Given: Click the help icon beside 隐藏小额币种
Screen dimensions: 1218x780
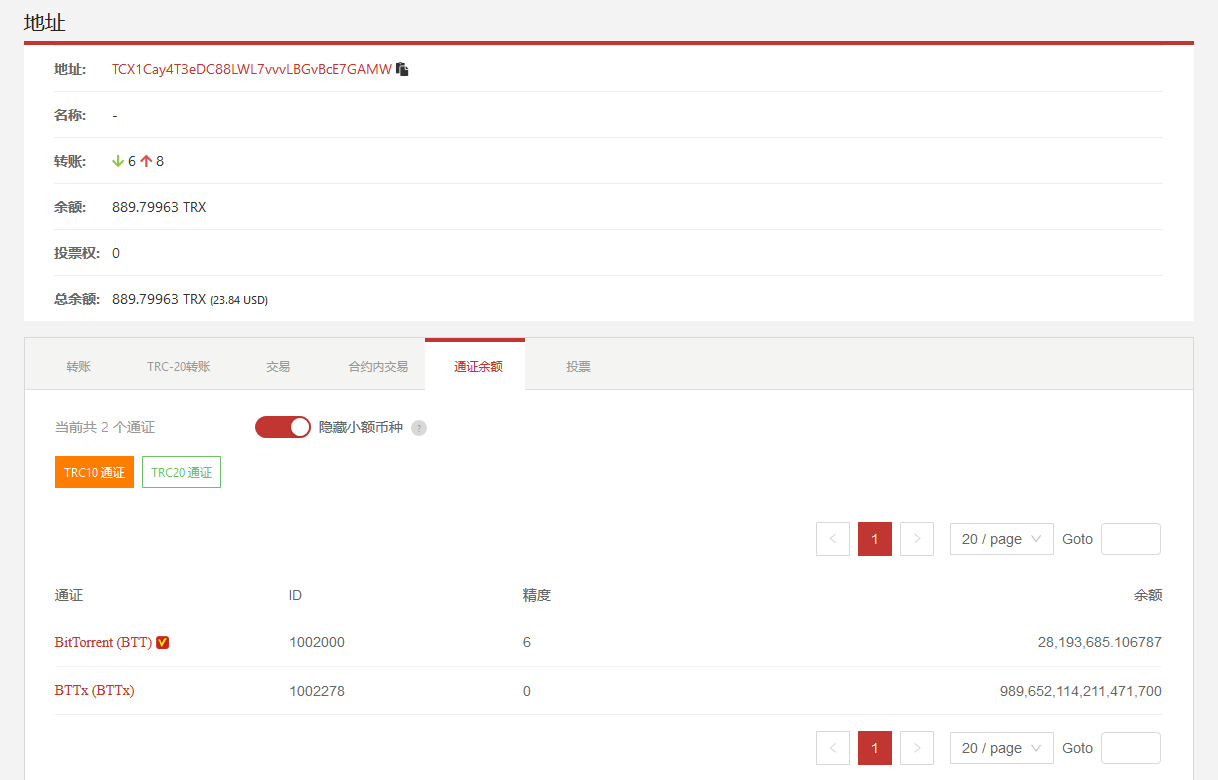Looking at the screenshot, I should (419, 428).
